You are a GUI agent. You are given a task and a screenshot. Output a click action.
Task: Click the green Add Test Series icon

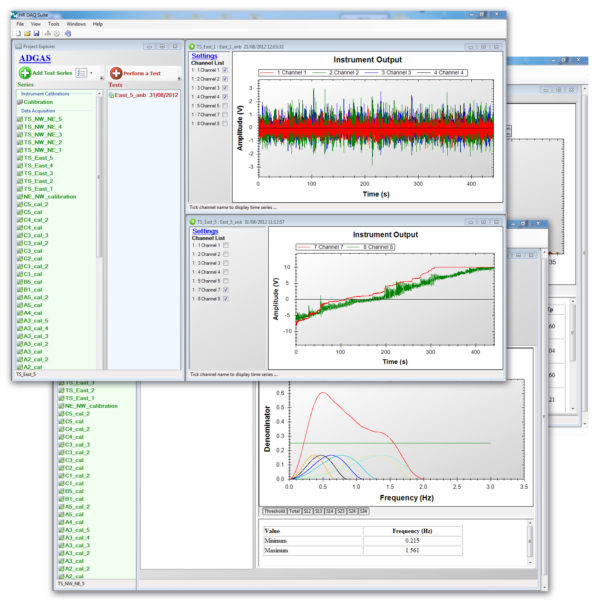[25, 73]
